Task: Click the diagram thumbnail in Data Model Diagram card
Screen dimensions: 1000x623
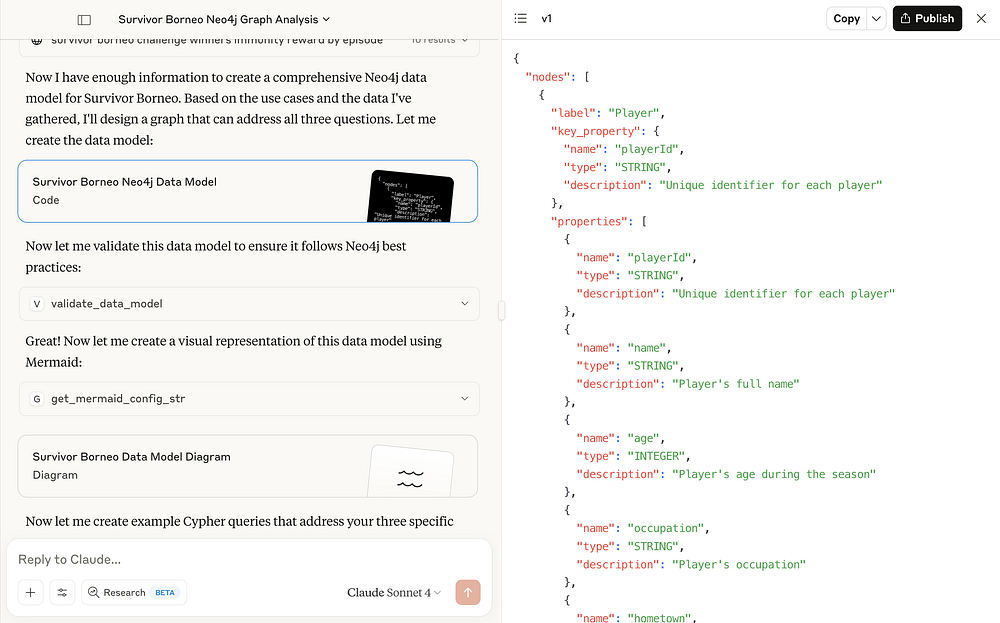Action: point(411,472)
